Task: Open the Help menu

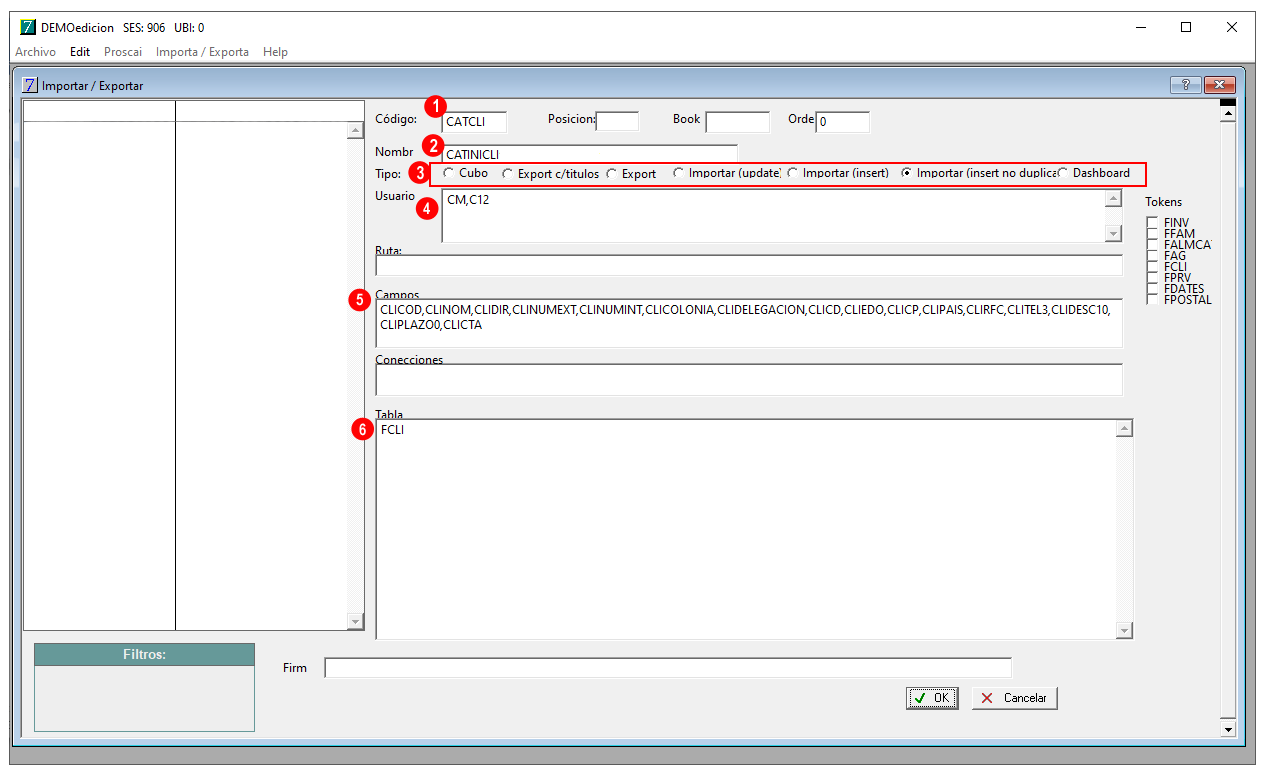Action: (275, 52)
